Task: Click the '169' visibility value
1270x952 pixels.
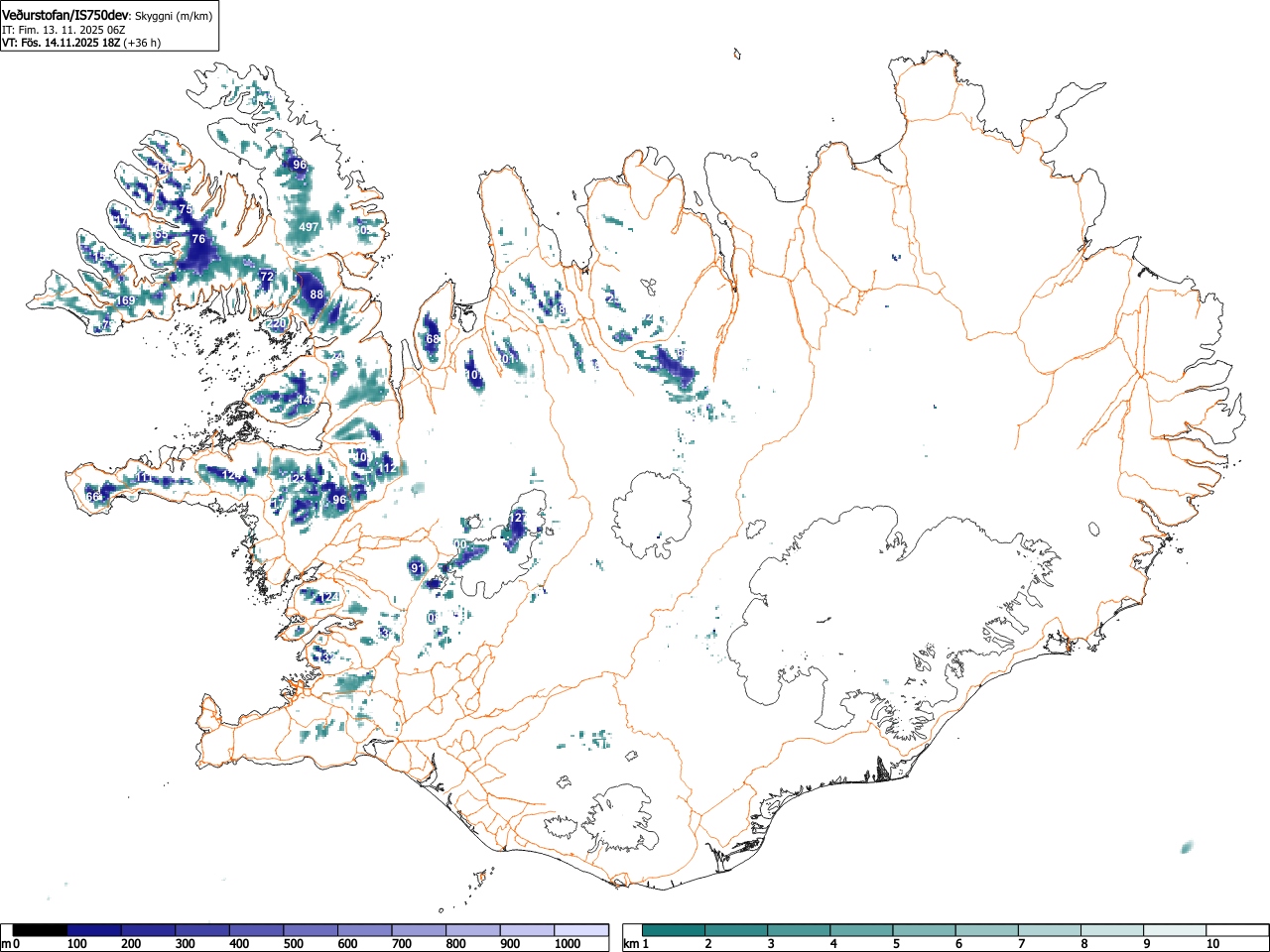Action: click(x=126, y=300)
